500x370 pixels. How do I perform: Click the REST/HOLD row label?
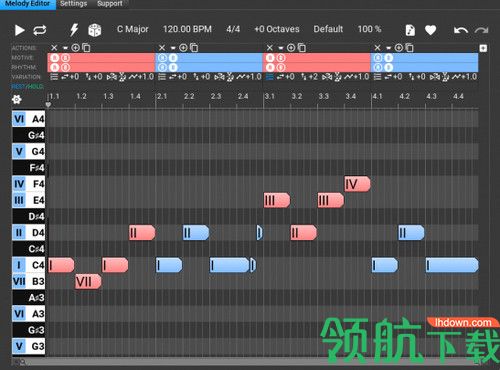tap(27, 87)
